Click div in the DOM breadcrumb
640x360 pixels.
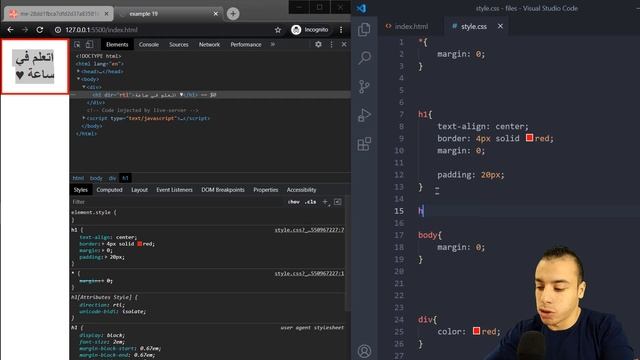[x=112, y=178]
